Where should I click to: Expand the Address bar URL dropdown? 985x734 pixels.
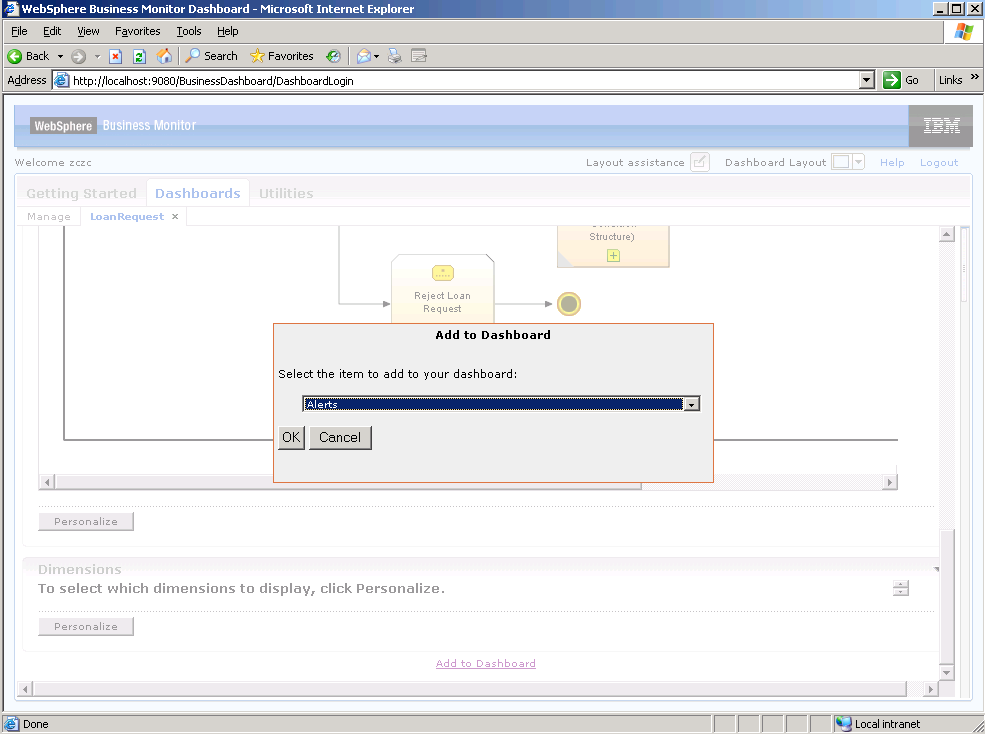[x=867, y=80]
